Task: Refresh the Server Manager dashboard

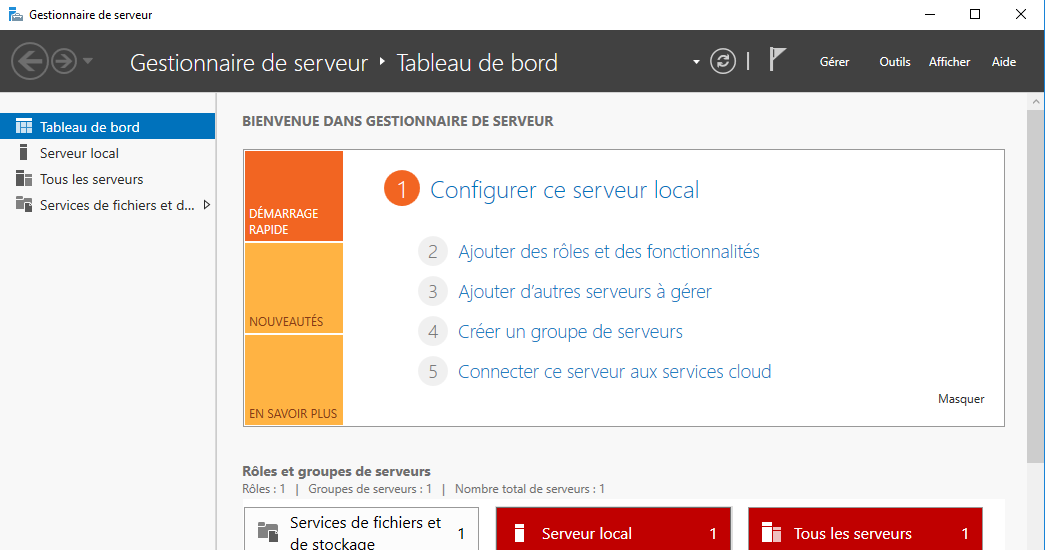Action: click(x=723, y=61)
